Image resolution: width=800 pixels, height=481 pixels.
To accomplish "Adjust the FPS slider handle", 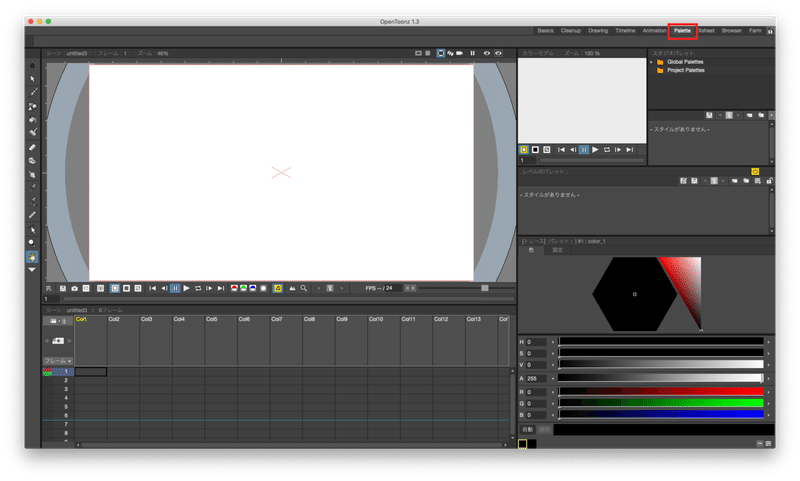I will [x=485, y=288].
